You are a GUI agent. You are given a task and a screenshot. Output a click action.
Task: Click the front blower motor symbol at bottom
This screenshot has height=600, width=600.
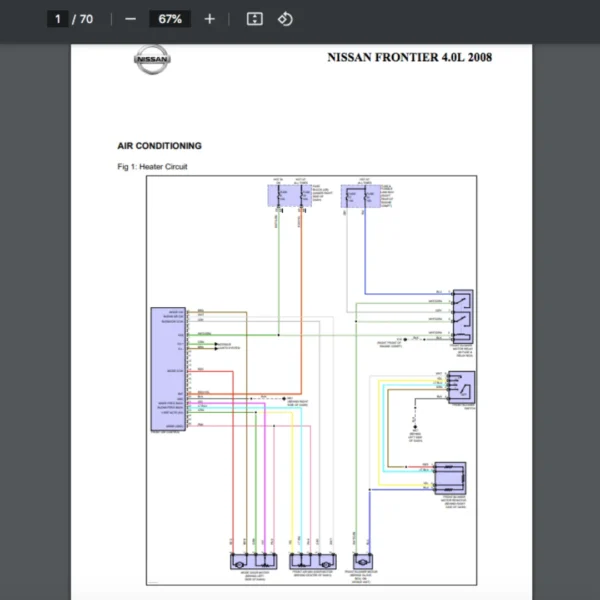click(x=363, y=561)
